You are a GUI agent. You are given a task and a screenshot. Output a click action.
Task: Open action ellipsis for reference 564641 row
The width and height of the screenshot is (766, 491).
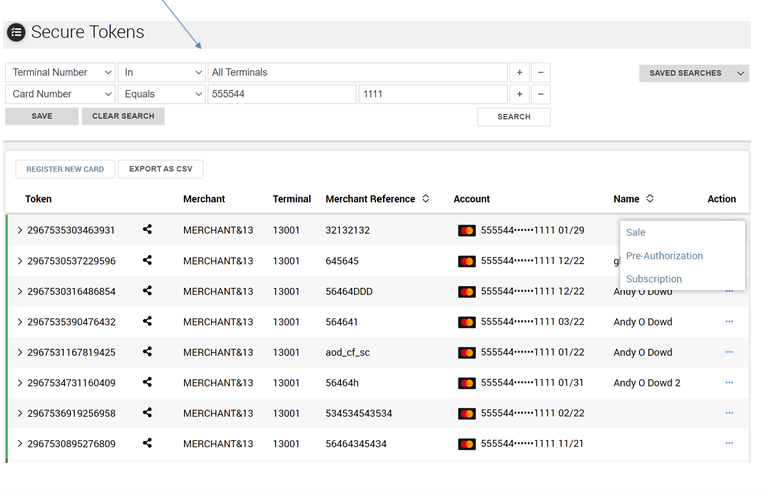tap(729, 322)
